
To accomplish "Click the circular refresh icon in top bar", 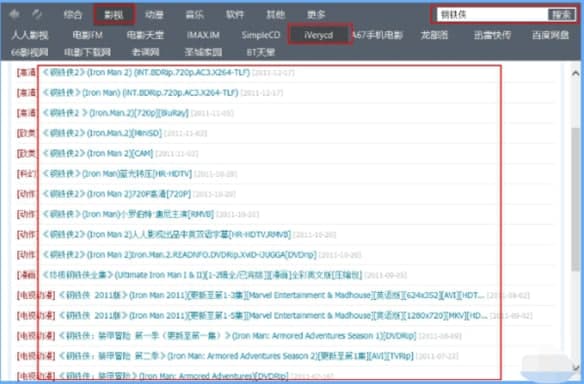I will [37, 15].
